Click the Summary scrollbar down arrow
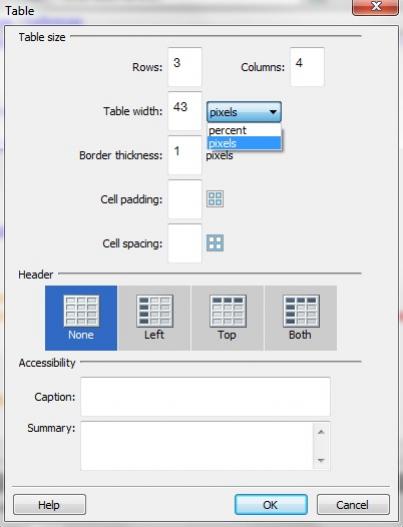The width and height of the screenshot is (403, 527). coord(321,460)
